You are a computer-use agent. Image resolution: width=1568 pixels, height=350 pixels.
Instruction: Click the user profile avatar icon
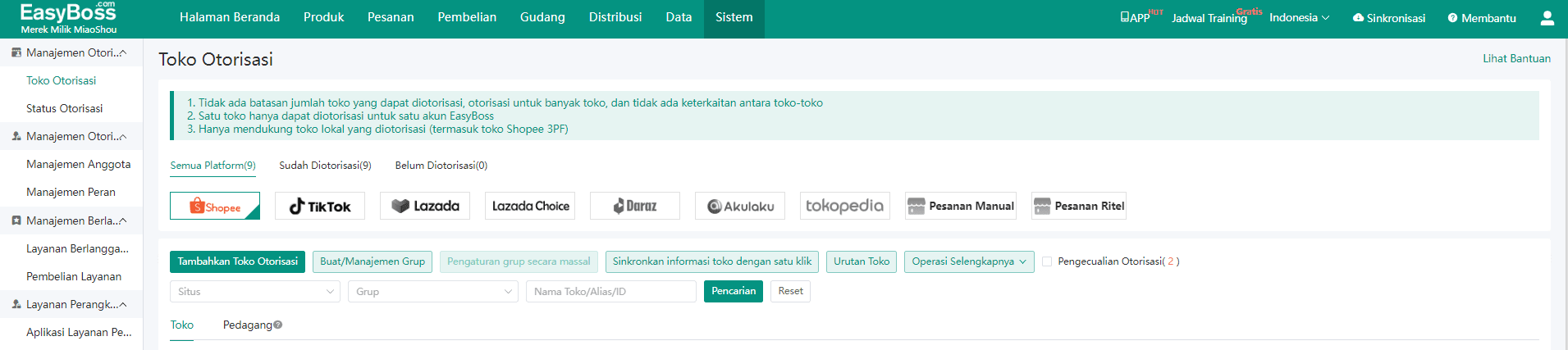pos(1547,18)
